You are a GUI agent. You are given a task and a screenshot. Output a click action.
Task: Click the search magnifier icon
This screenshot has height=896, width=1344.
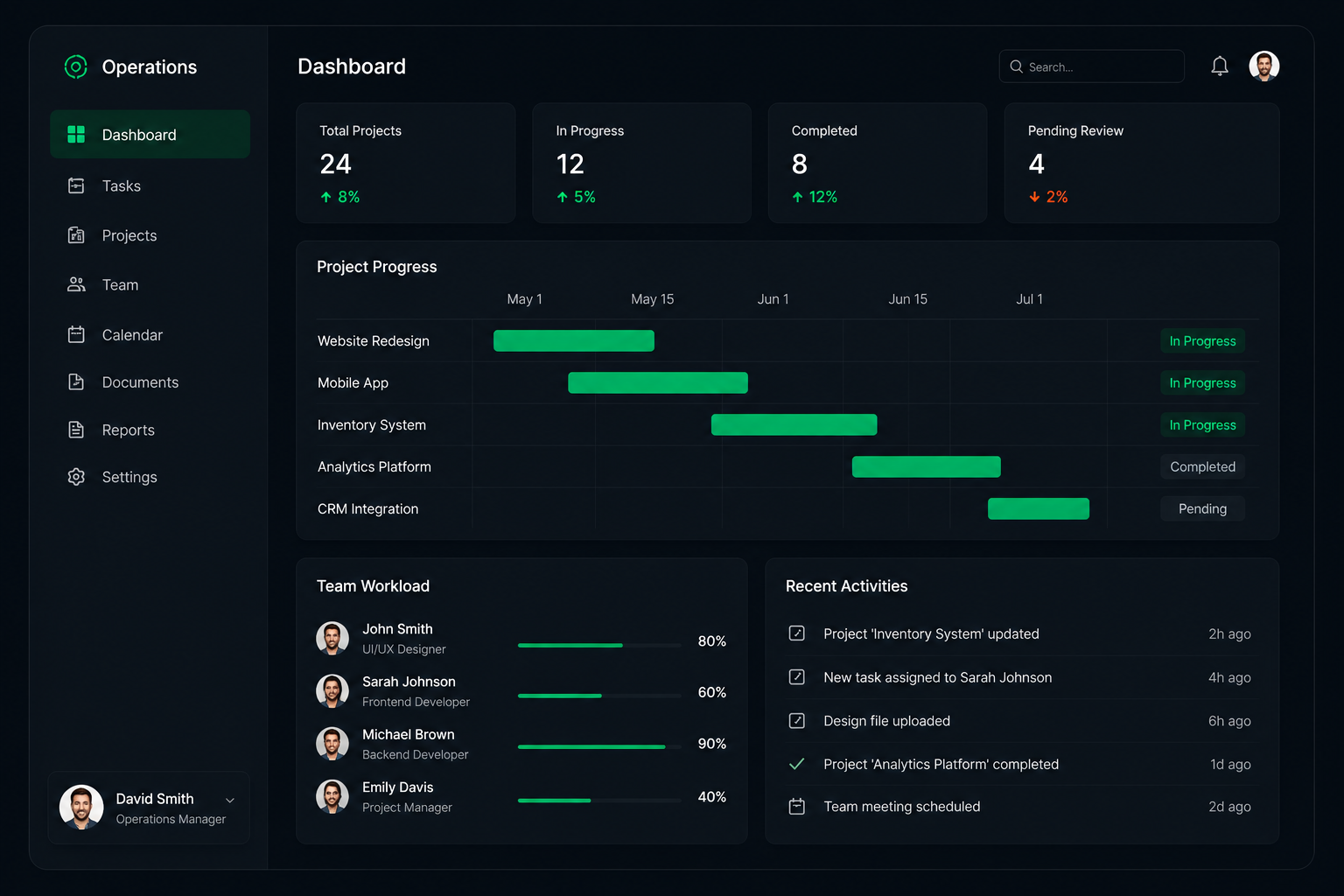(x=1016, y=66)
